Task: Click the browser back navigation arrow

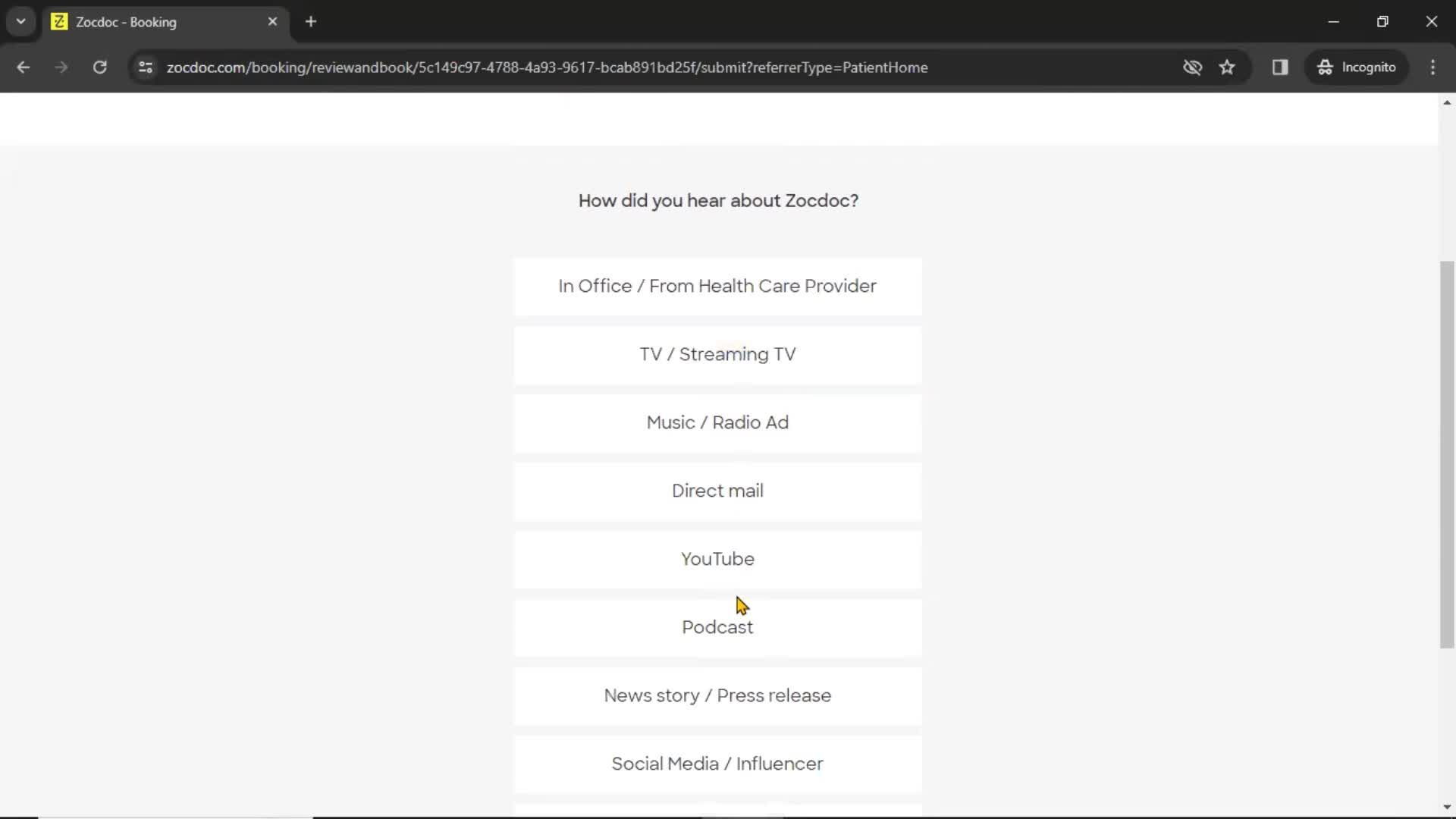Action: [23, 67]
